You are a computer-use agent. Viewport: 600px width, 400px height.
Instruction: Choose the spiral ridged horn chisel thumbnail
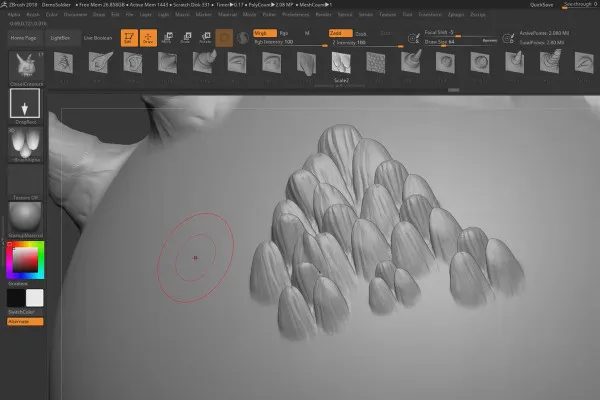550,62
